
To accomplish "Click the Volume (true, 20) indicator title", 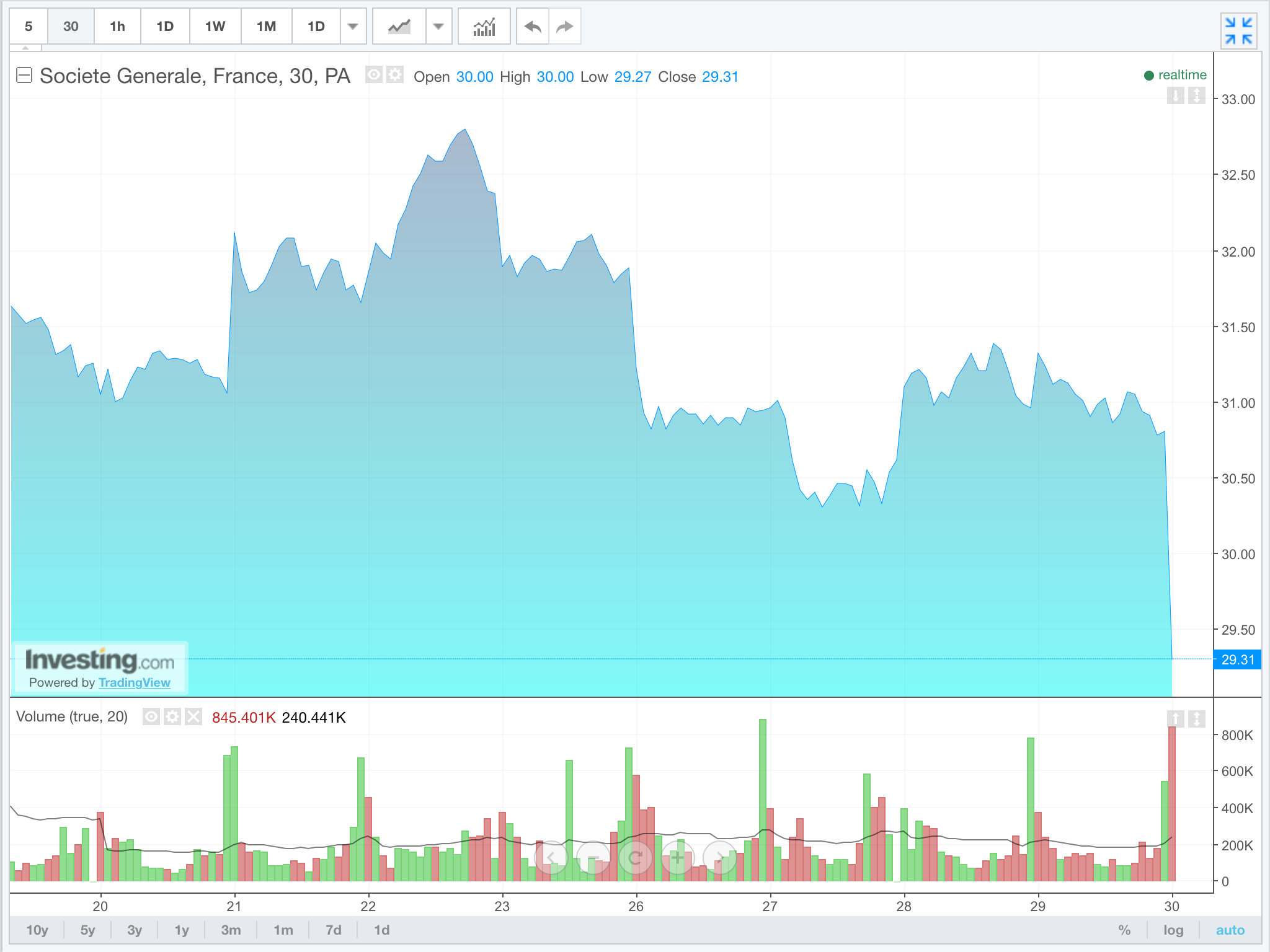I will 72,716.
